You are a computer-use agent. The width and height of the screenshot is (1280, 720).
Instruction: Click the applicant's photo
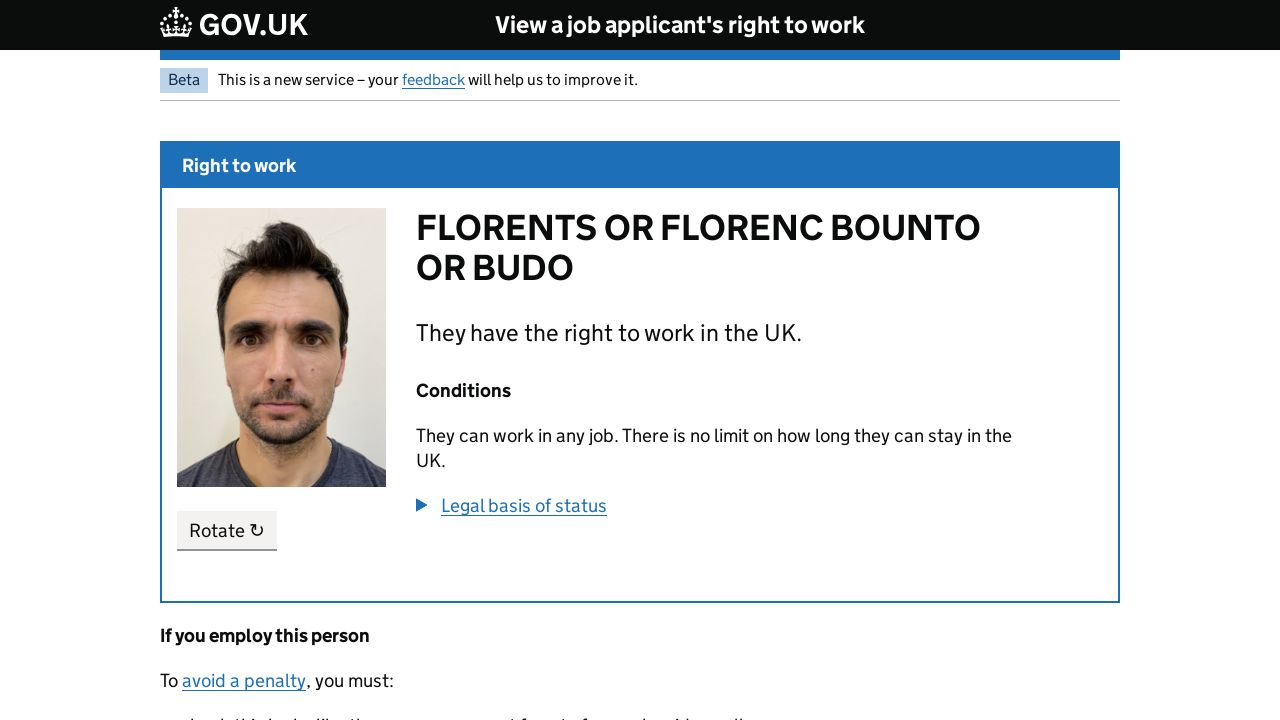coord(281,347)
